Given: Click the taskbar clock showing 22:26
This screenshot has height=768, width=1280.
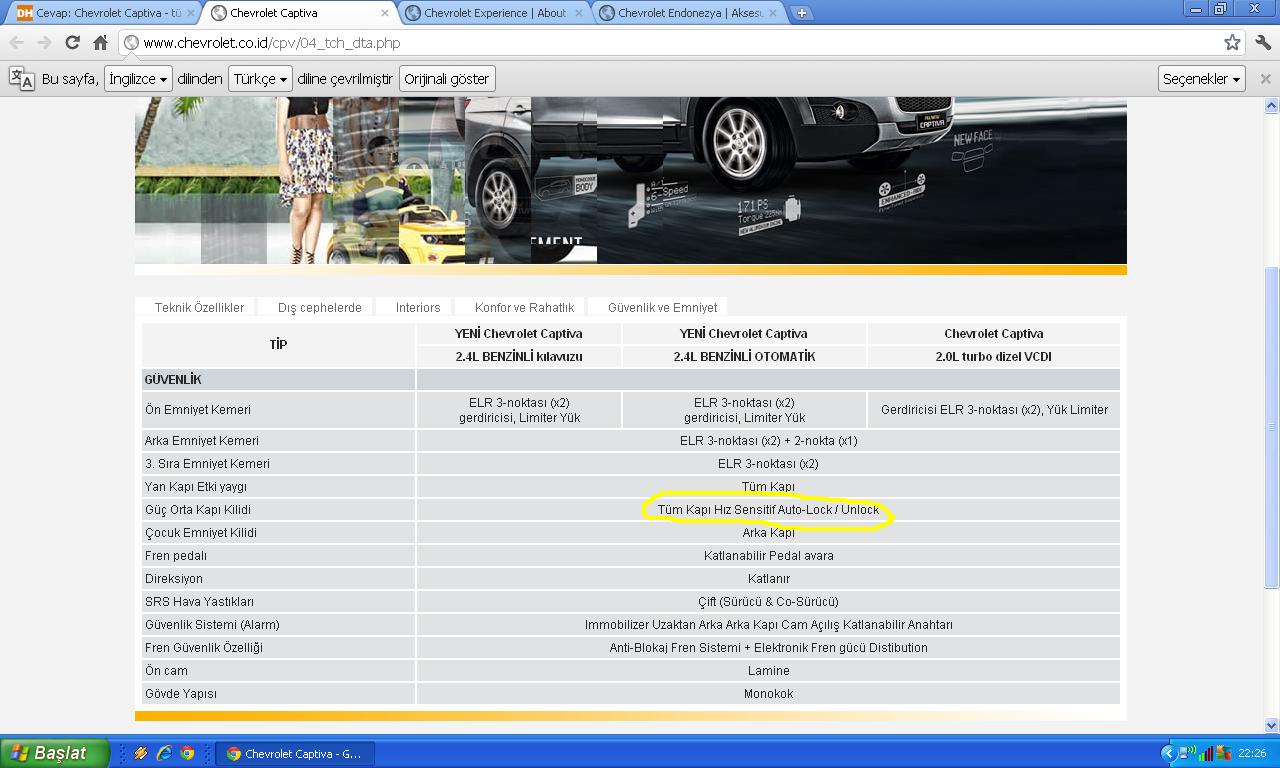Looking at the screenshot, I should [1252, 753].
